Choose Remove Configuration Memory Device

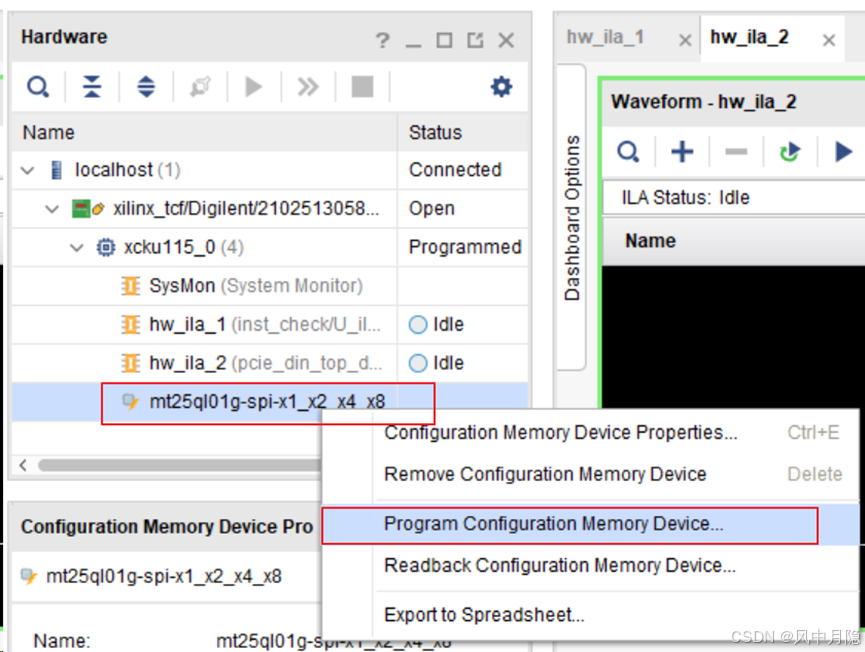tap(590, 474)
